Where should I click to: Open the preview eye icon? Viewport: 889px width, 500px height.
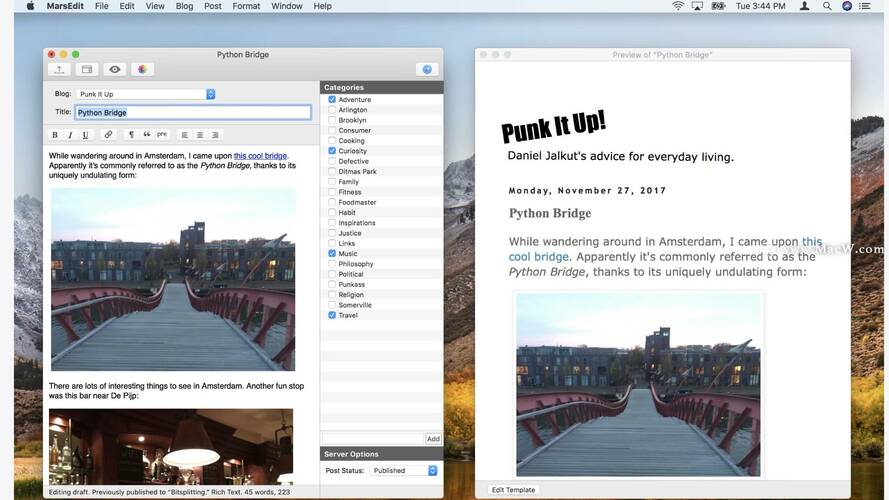click(115, 69)
